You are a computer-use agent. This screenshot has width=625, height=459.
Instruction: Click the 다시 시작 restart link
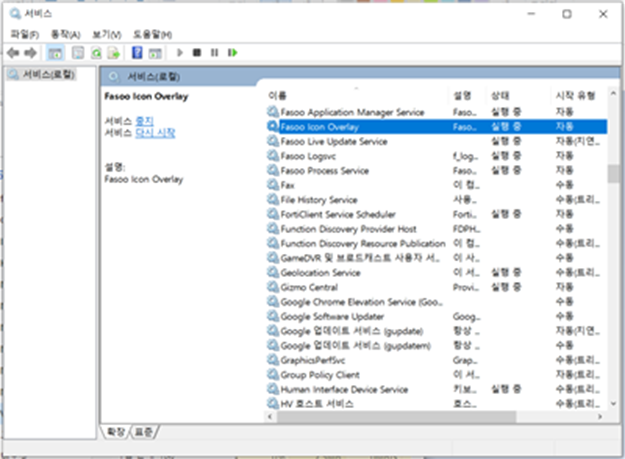(155, 132)
